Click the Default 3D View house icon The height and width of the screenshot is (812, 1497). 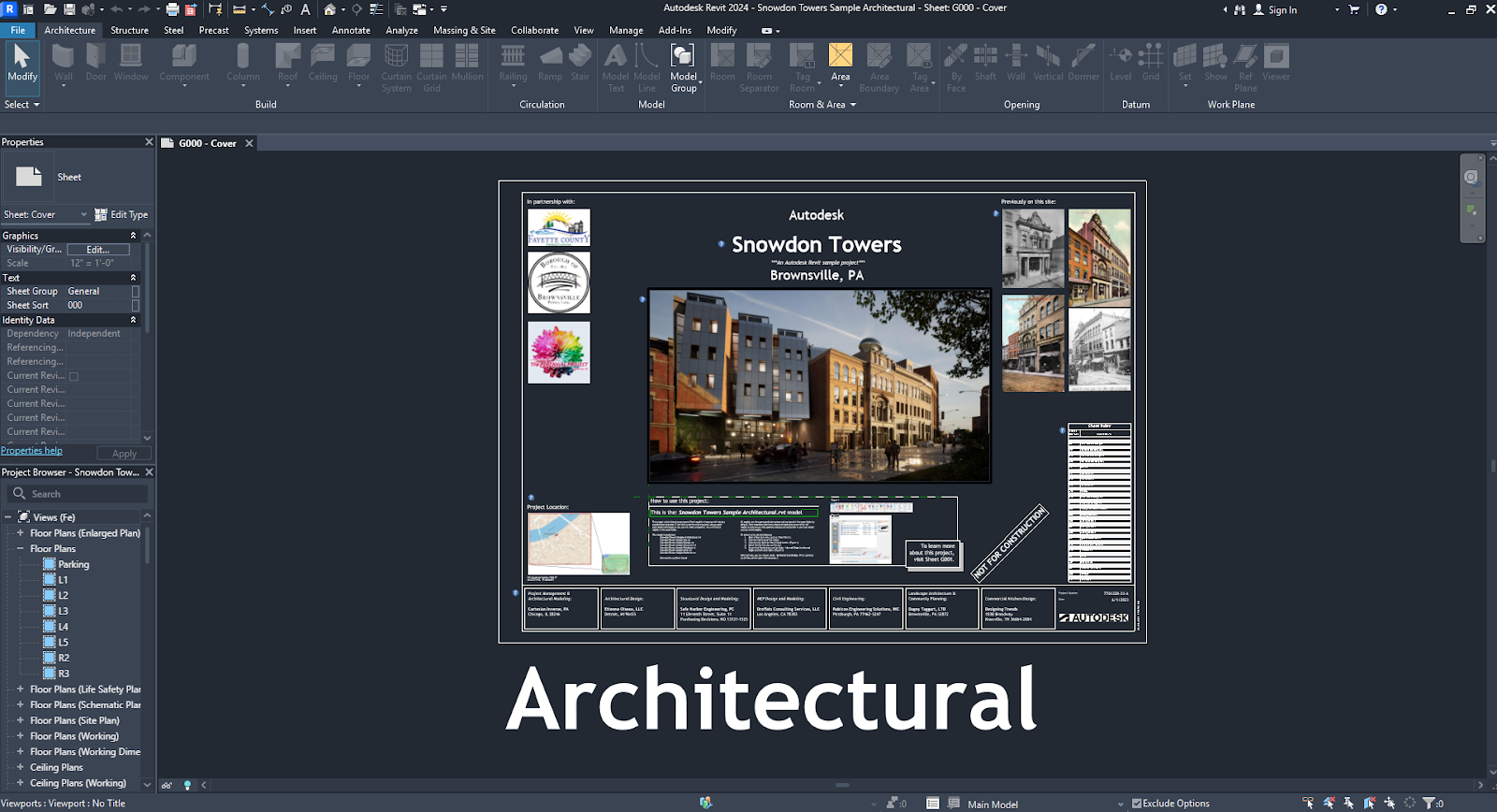click(x=330, y=9)
